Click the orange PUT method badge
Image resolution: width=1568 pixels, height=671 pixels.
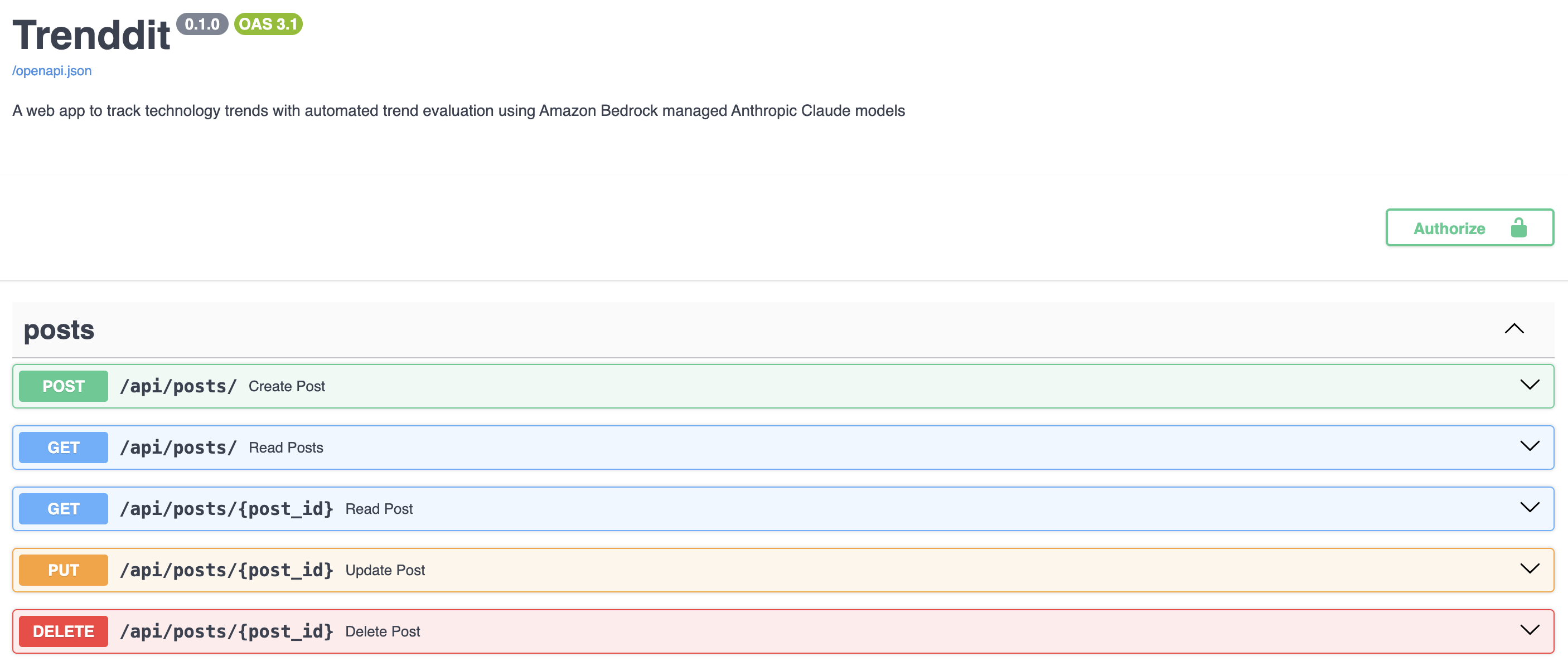pos(64,570)
